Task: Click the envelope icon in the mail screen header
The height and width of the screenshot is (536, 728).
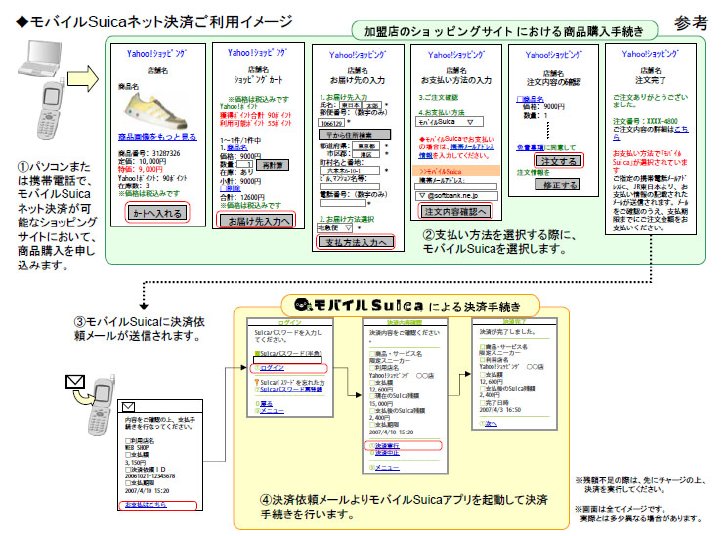Action: (128, 407)
